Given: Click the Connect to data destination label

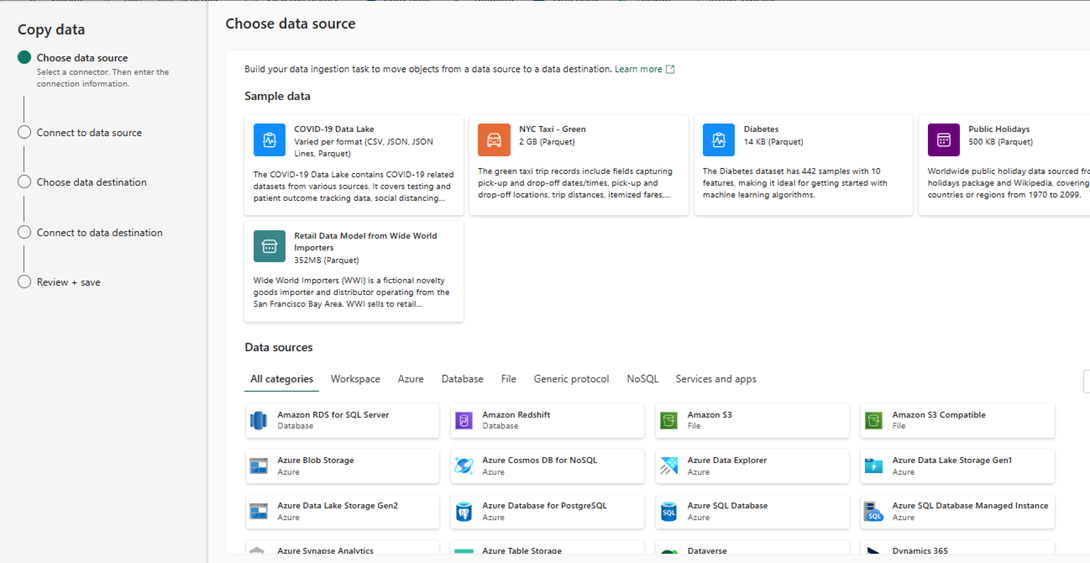Looking at the screenshot, I should click(99, 233).
